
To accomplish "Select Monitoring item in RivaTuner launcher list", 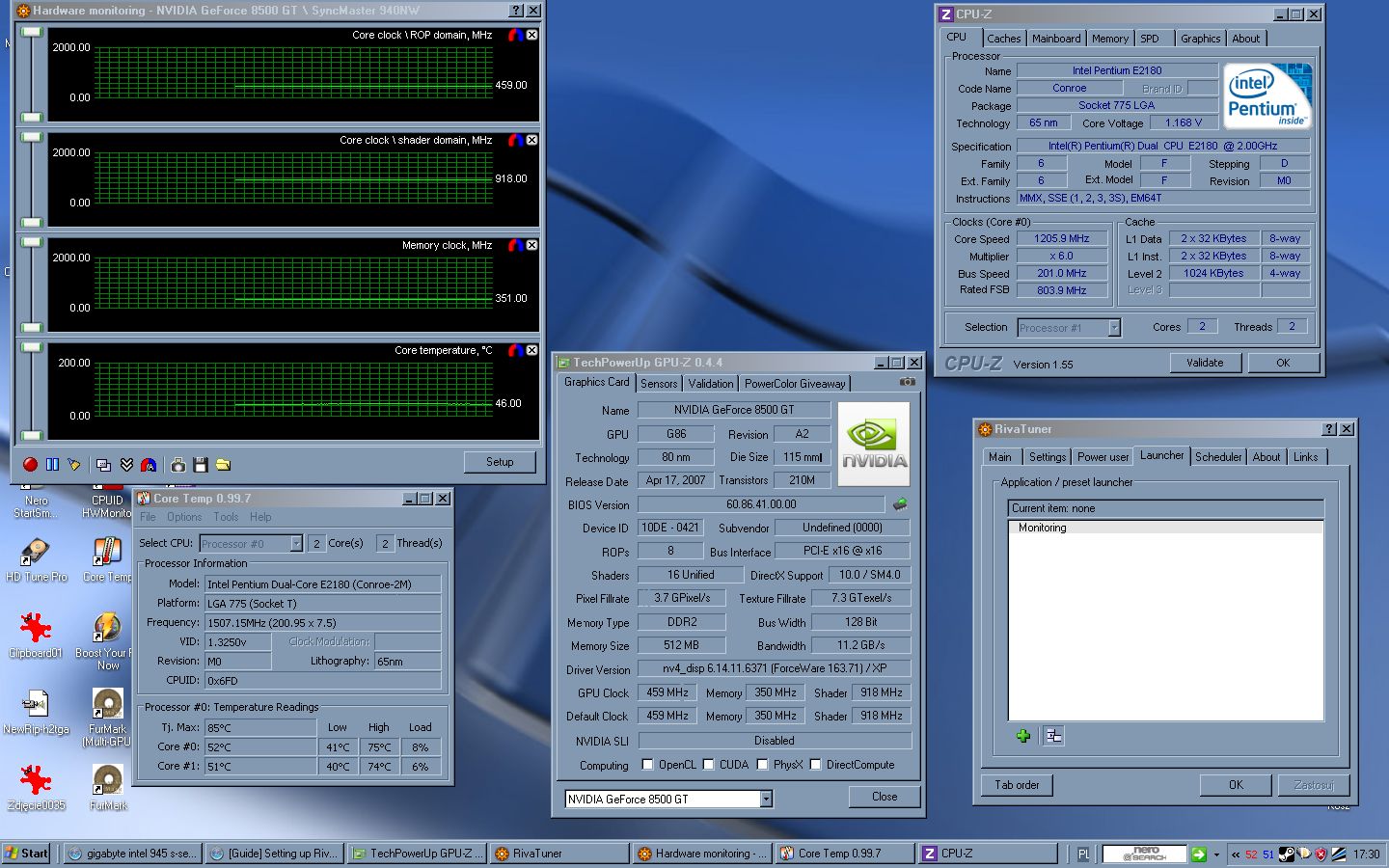I will pyautogui.click(x=1165, y=528).
